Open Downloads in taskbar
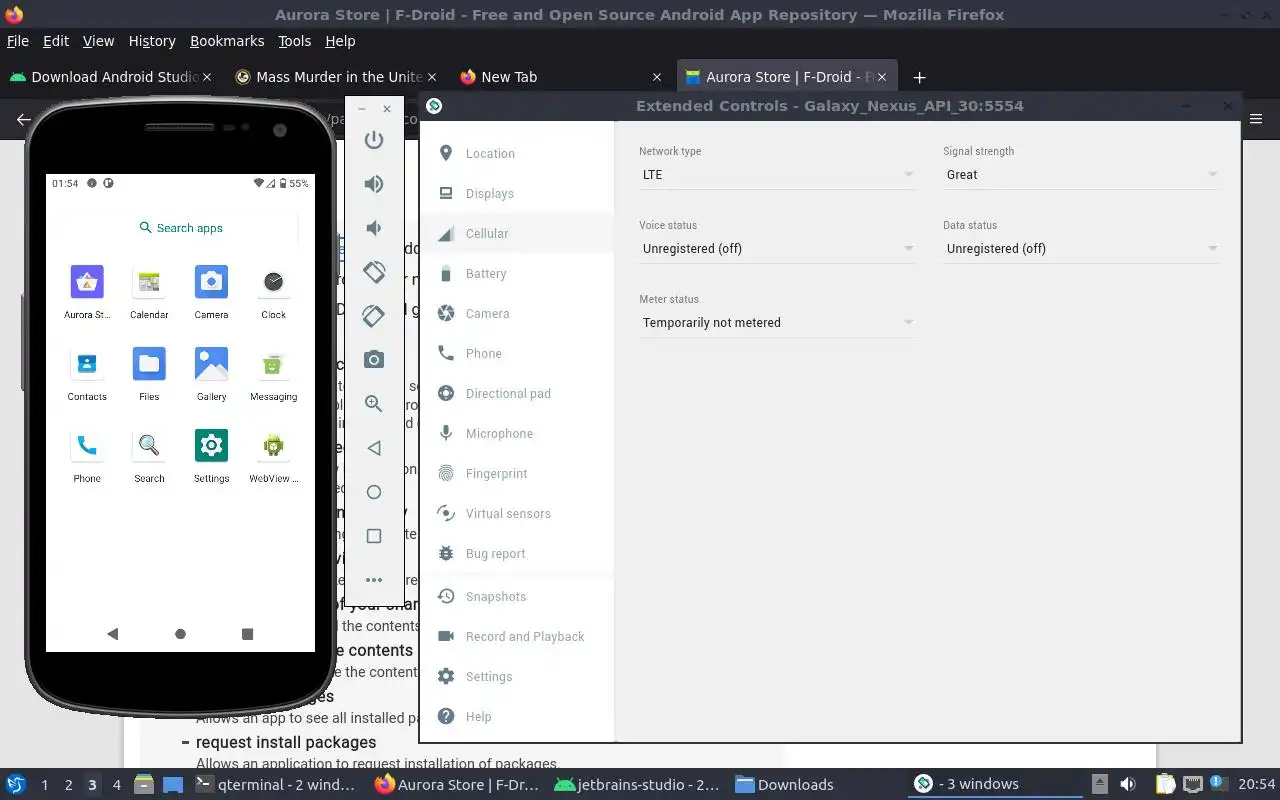 785,784
